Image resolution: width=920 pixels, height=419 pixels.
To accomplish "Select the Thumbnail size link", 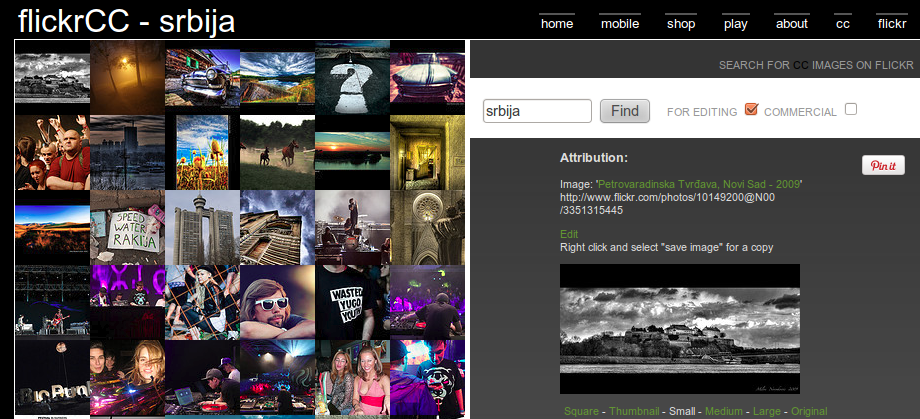I will [634, 411].
